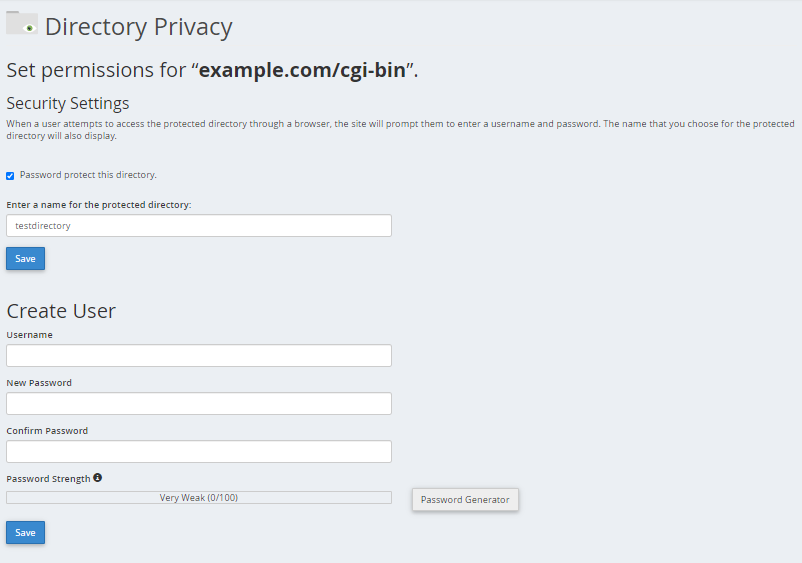The height and width of the screenshot is (563, 802).
Task: Select the Username input field
Action: coord(199,355)
